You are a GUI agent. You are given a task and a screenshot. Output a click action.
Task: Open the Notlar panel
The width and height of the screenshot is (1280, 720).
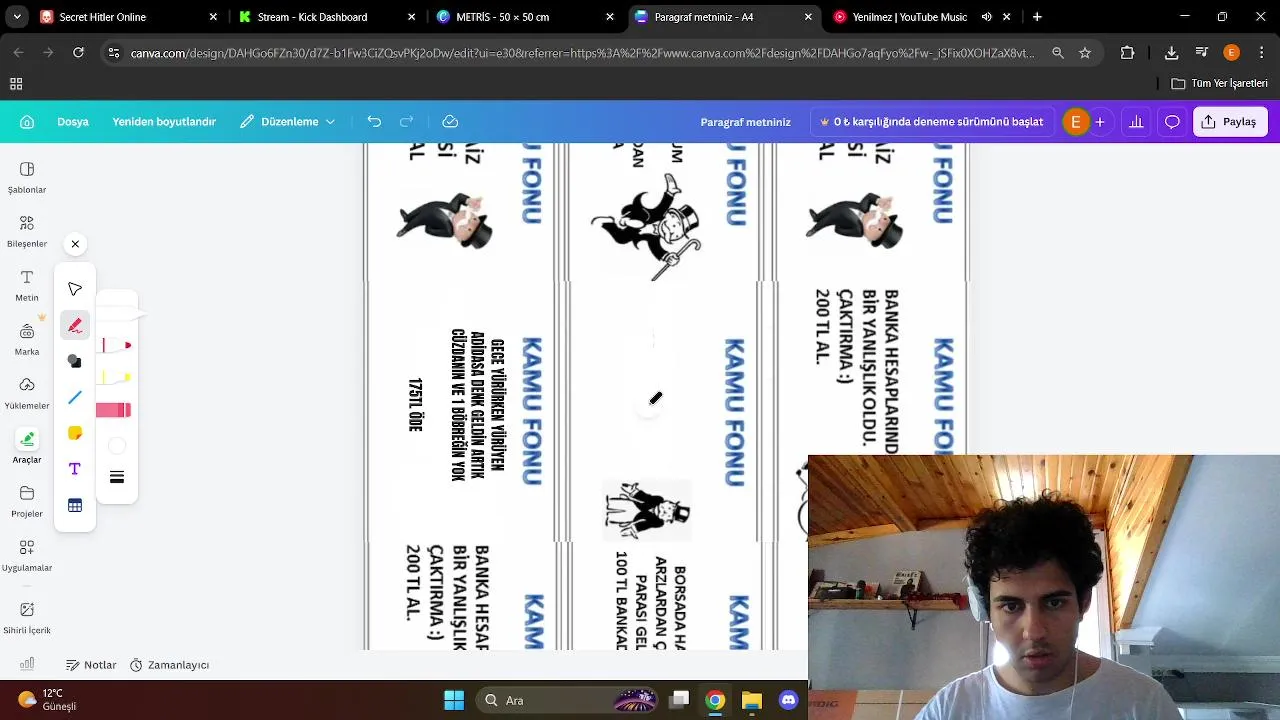(91, 665)
